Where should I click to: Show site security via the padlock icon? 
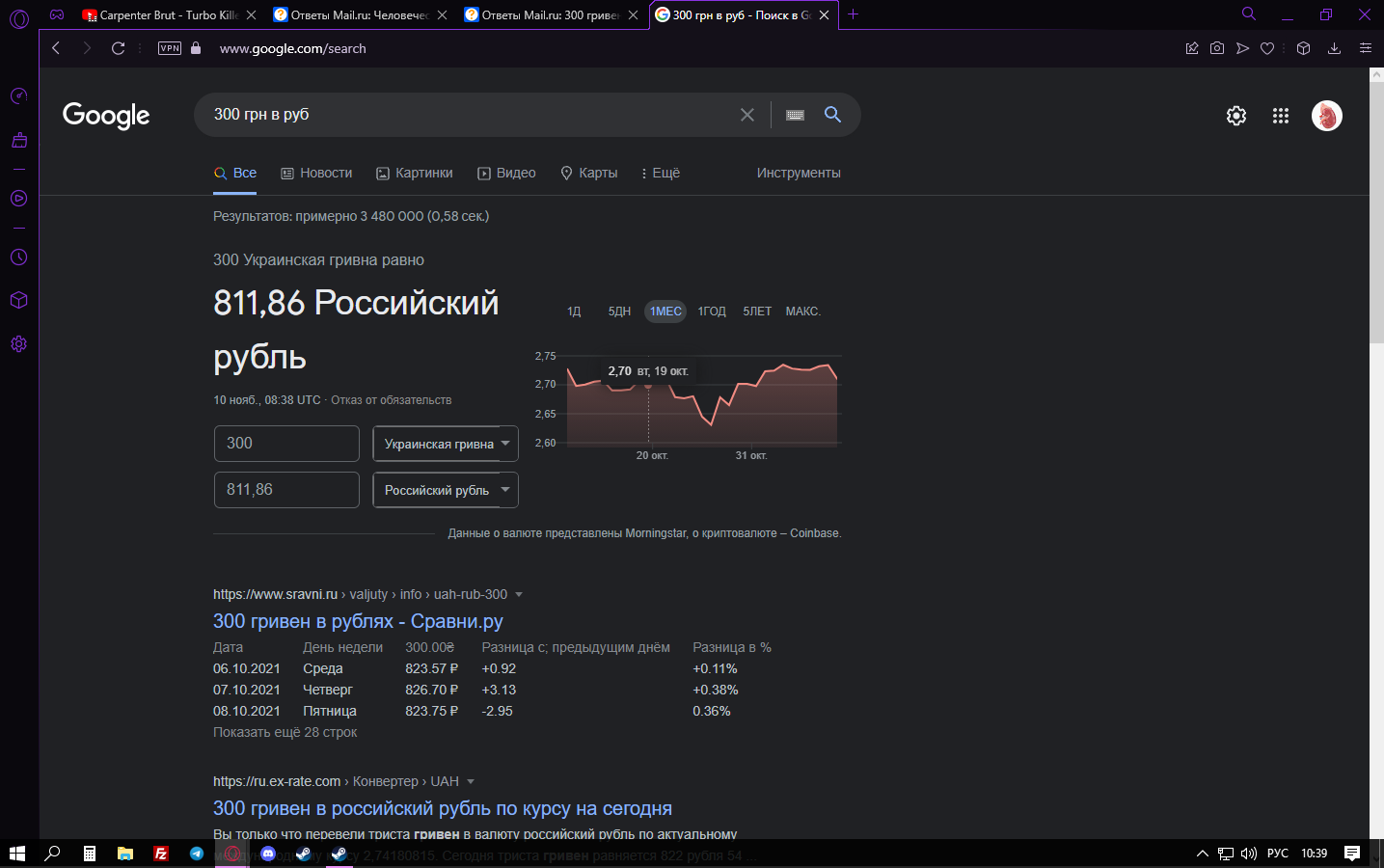[x=196, y=48]
